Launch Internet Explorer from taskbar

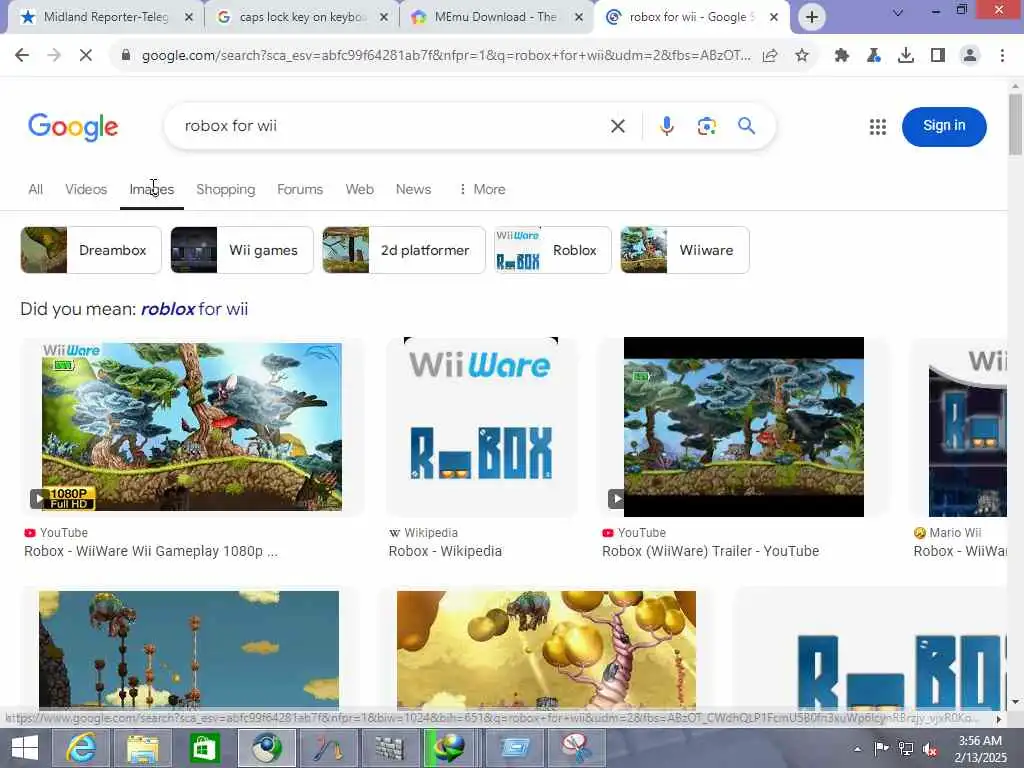pos(81,748)
